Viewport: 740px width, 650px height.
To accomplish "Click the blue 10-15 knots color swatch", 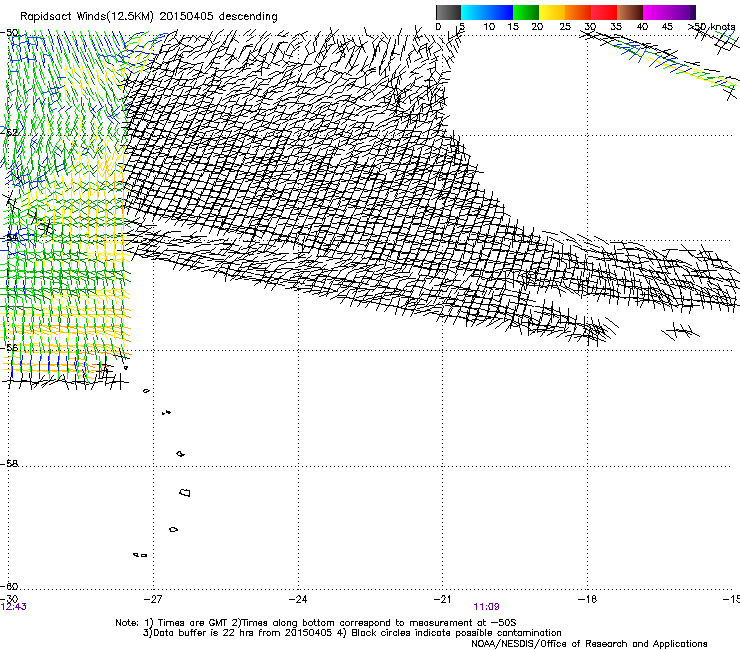I will coord(500,12).
